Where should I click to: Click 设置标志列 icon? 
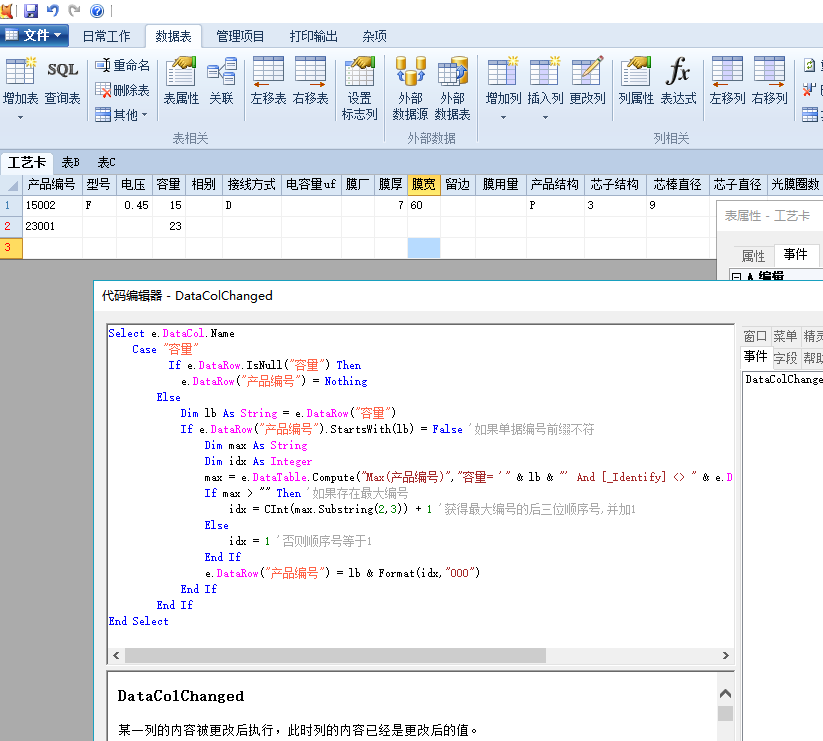pyautogui.click(x=360, y=89)
